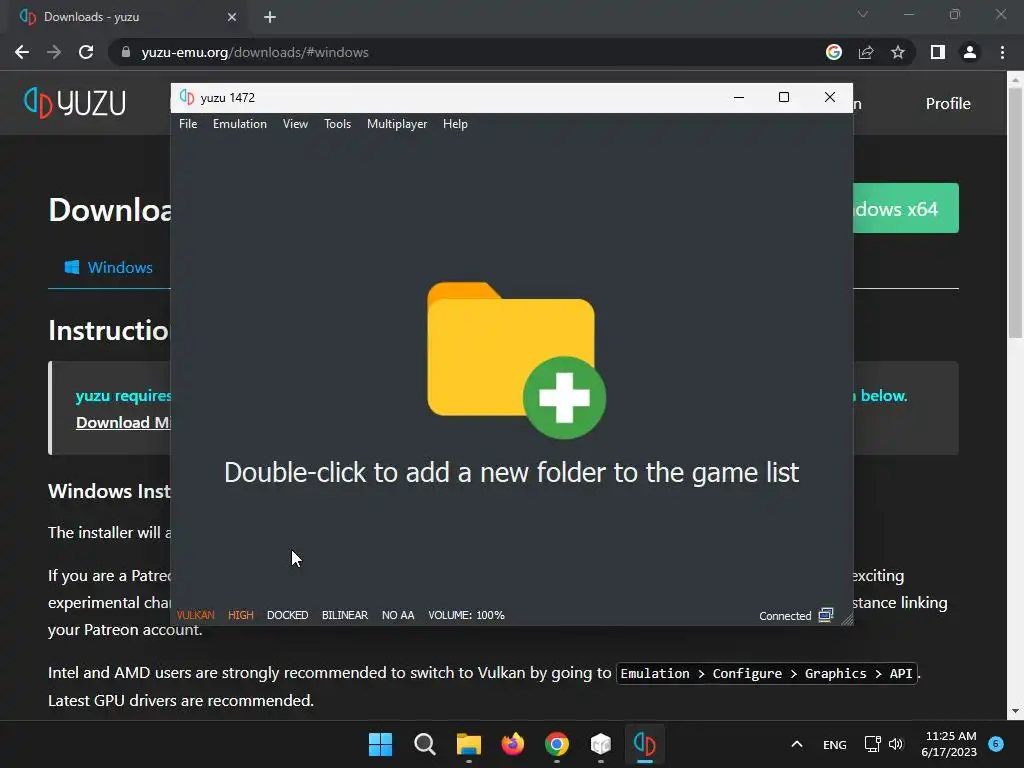
Task: Open the clock and date flyout
Action: 950,744
